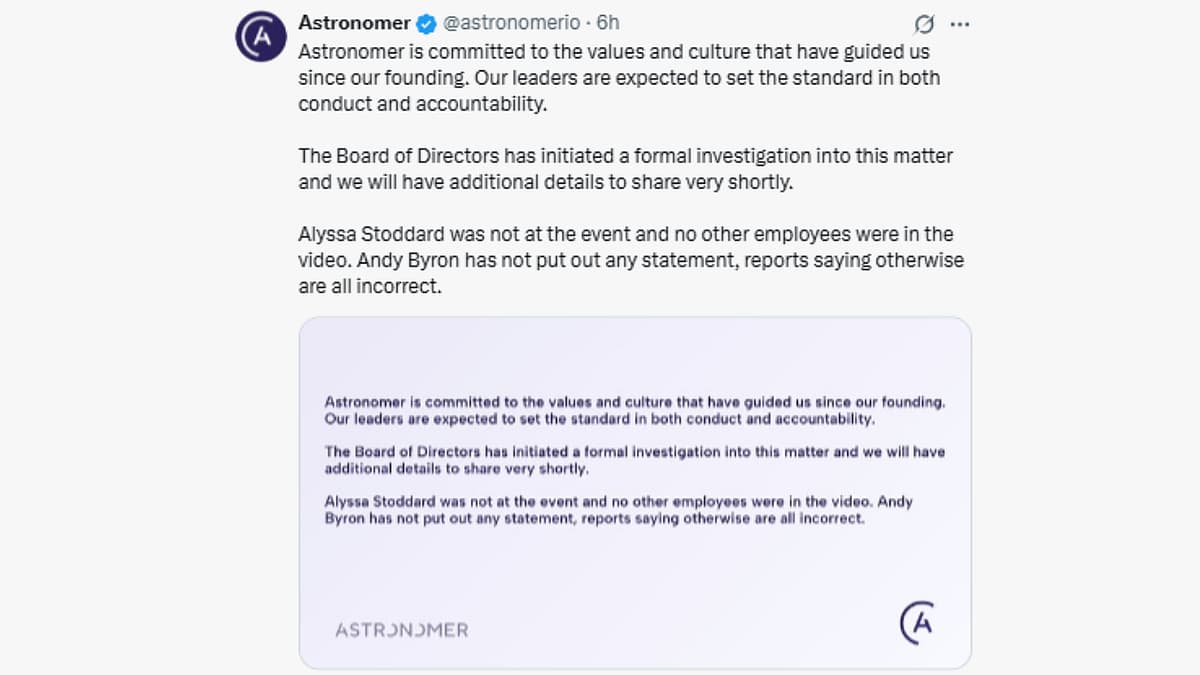This screenshot has width=1200, height=675.
Task: Click the image paragraph about Board of Directors
Action: [635, 460]
